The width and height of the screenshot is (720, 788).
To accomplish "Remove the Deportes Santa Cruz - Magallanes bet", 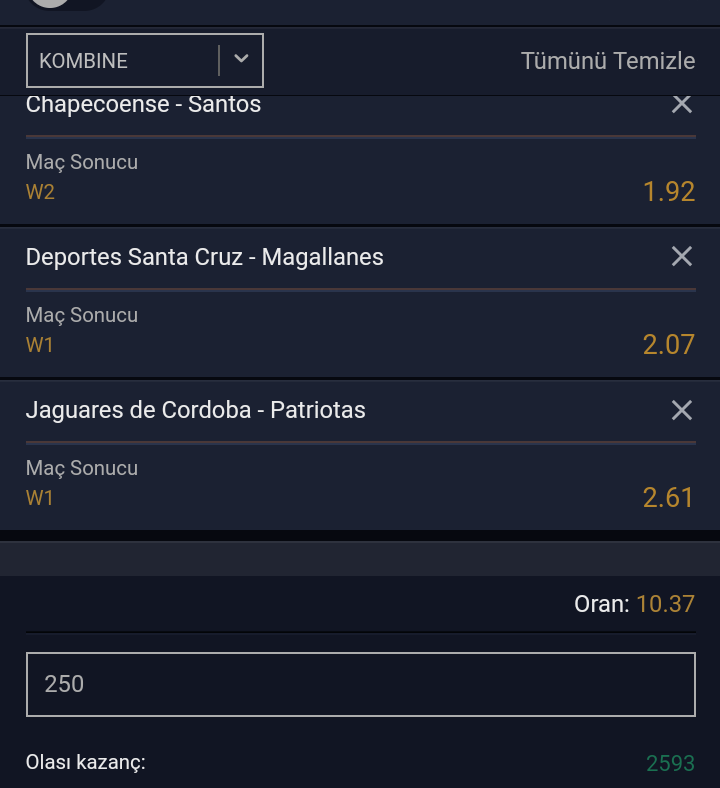I will pyautogui.click(x=681, y=257).
